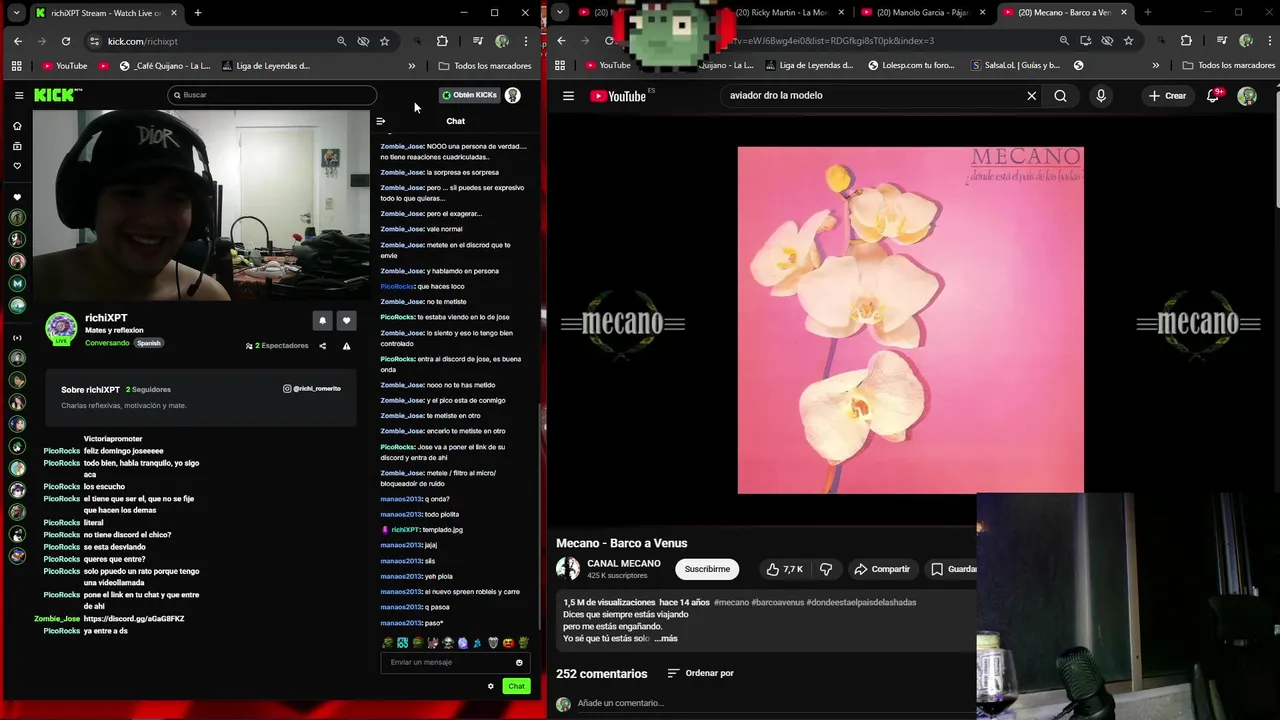Open the apps grid icon in Kick window
The height and width of the screenshot is (720, 1280).
pyautogui.click(x=17, y=66)
